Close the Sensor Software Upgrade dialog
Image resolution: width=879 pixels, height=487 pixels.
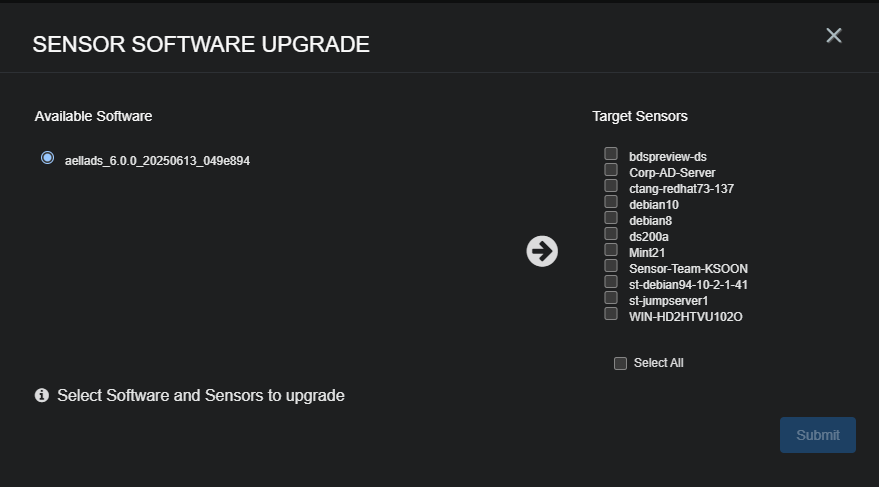[834, 36]
